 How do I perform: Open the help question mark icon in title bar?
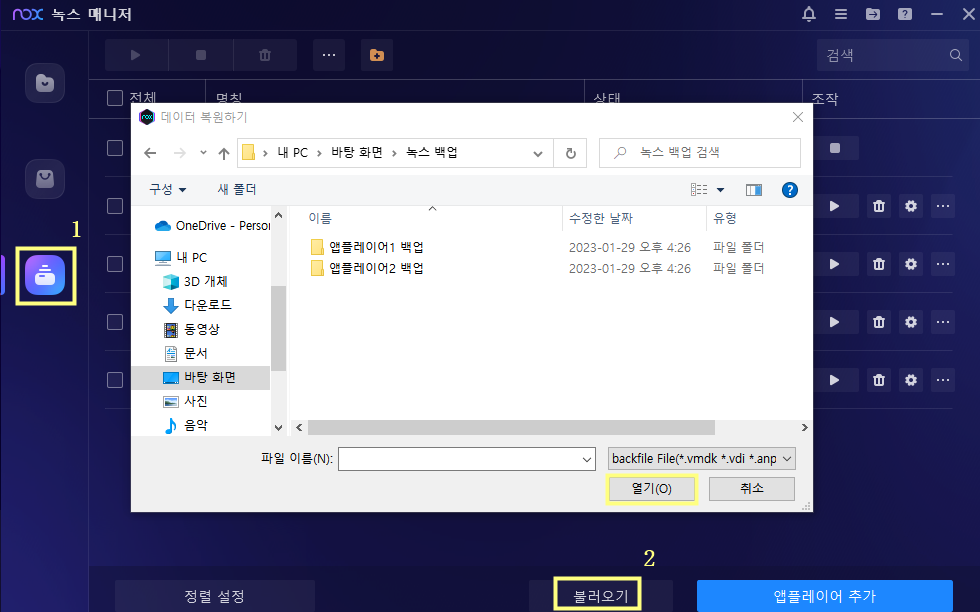[x=904, y=14]
